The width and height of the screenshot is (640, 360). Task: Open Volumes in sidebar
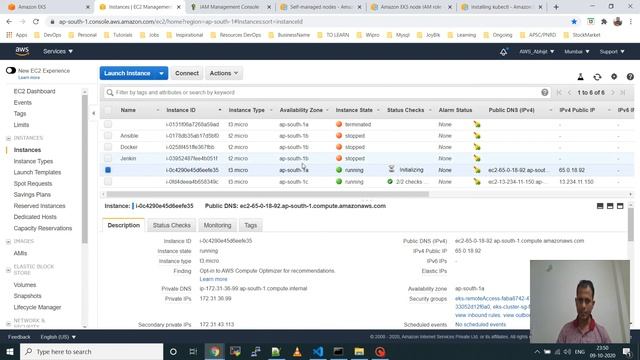tap(25, 285)
